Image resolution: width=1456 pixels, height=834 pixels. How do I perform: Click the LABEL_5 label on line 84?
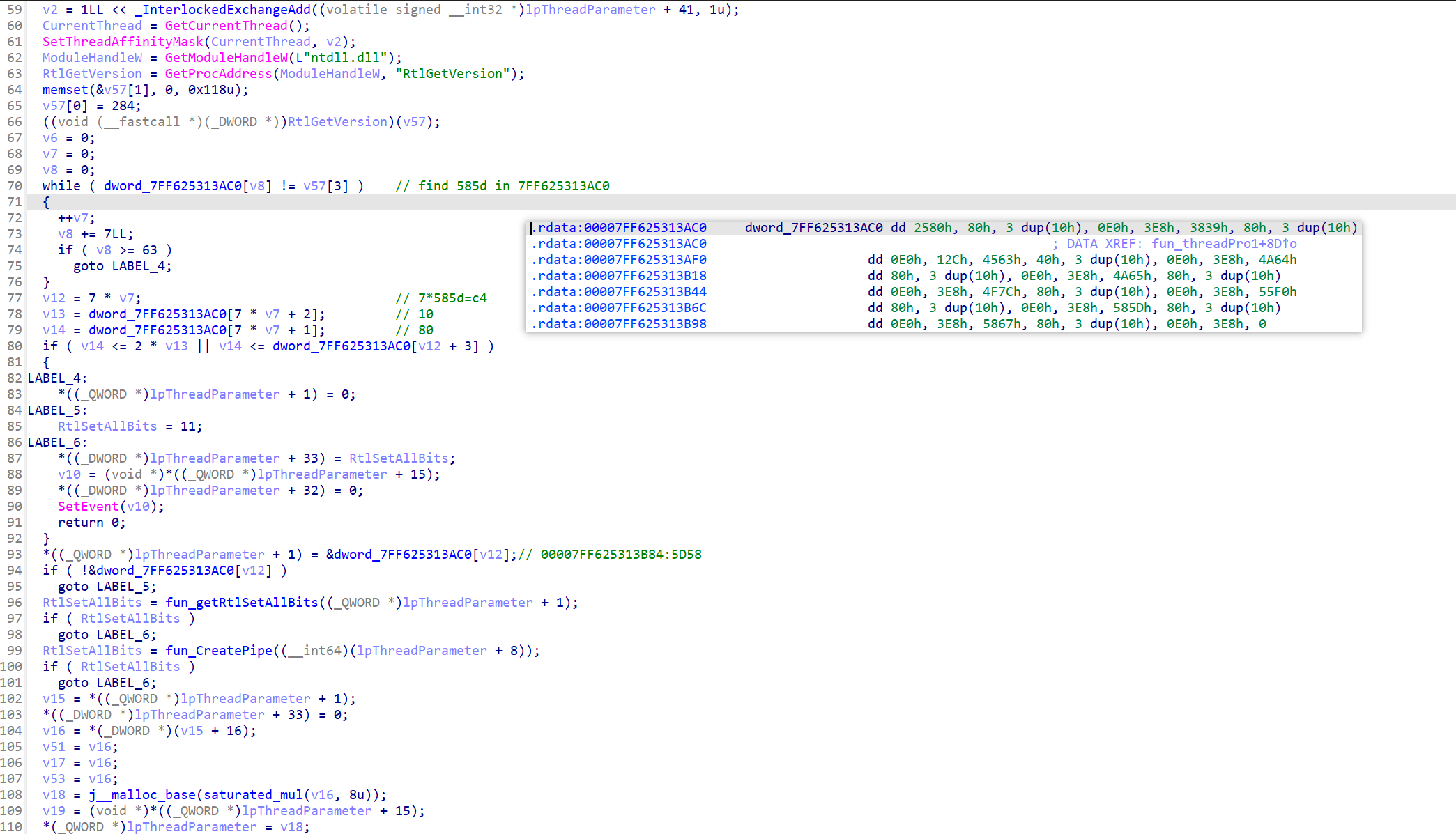click(55, 410)
